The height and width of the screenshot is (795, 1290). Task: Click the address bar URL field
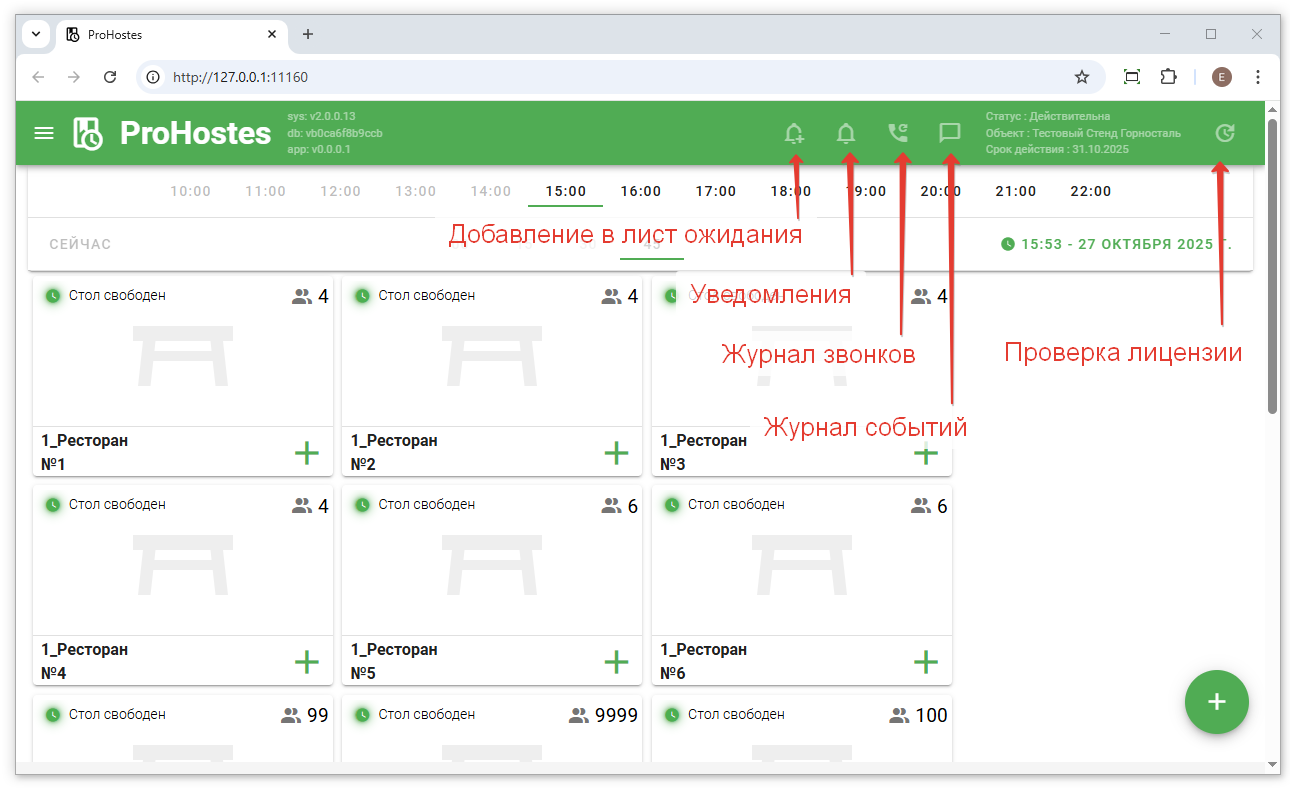coord(600,77)
